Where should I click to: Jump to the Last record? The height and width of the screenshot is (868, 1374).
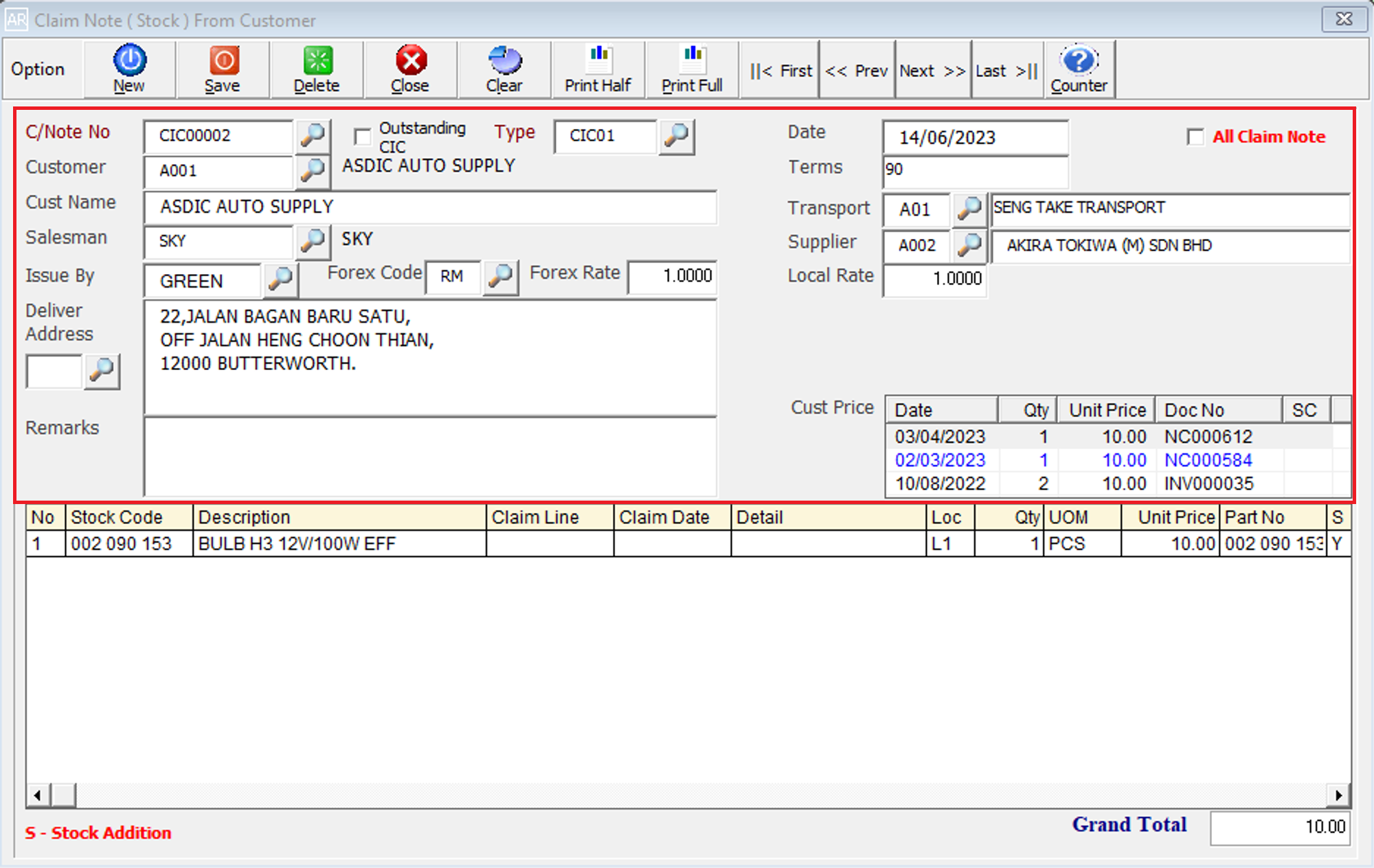pos(1006,70)
